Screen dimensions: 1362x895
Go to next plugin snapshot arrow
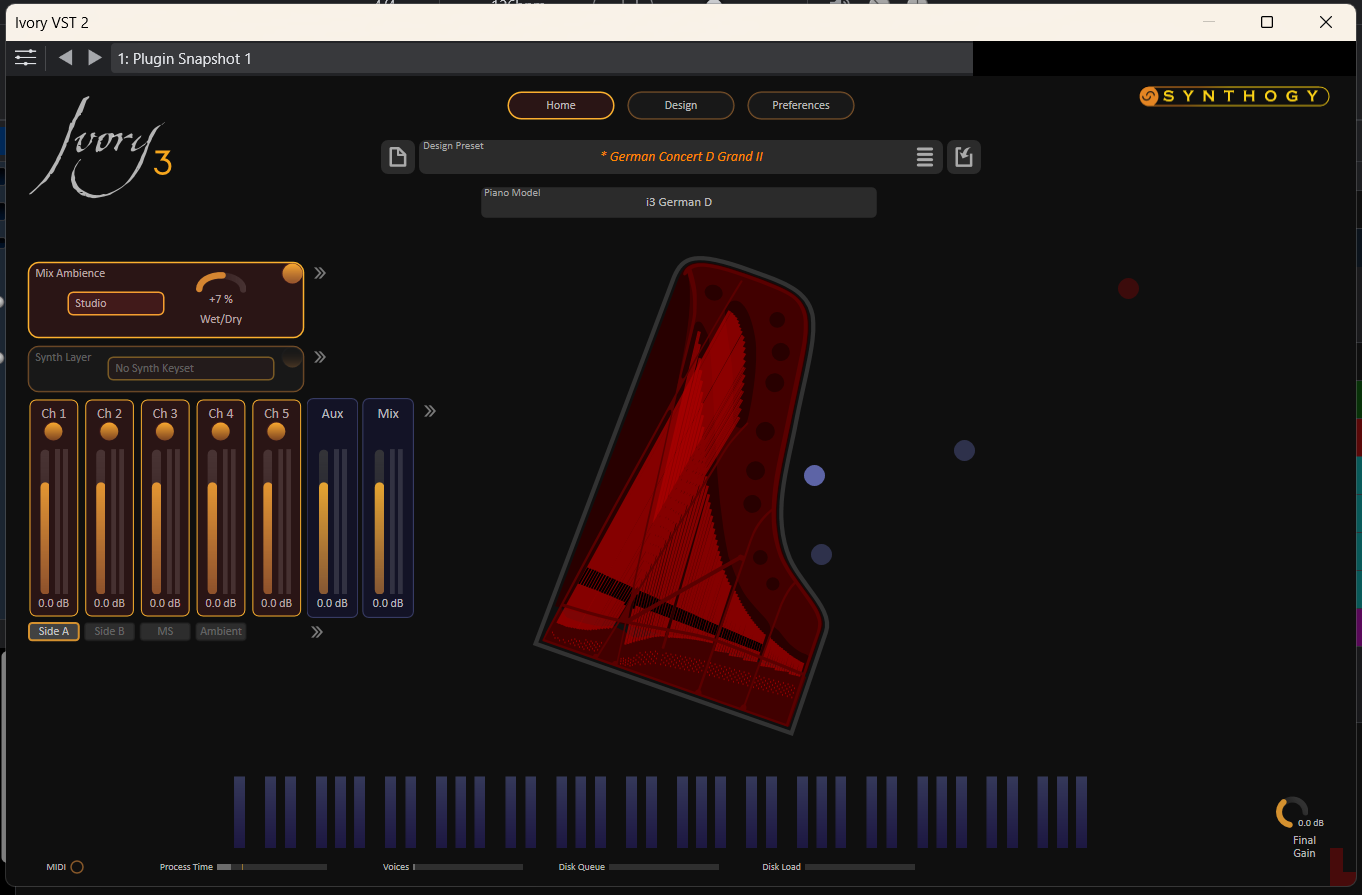(x=95, y=58)
